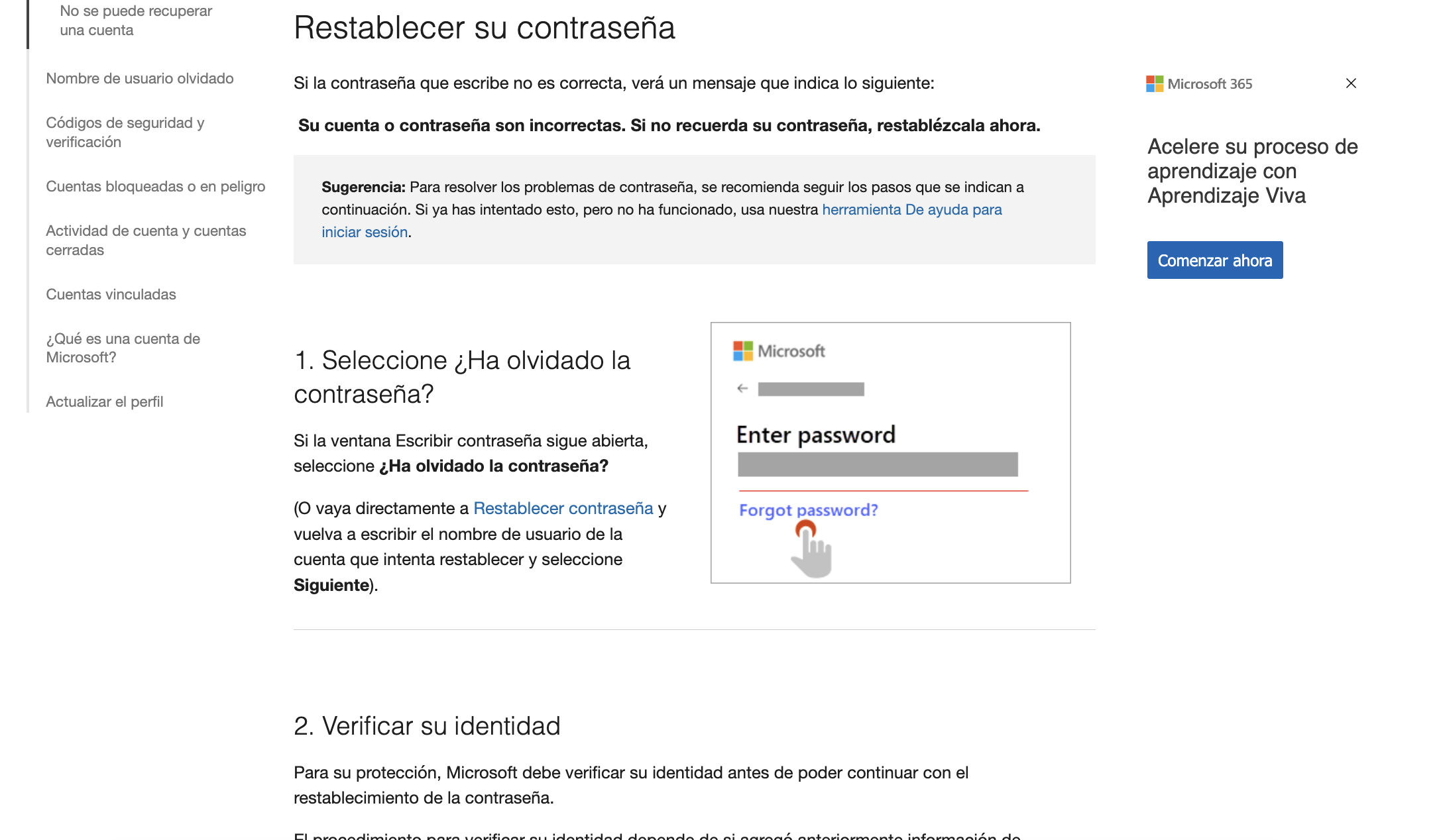The image size is (1441, 840).
Task: Open ¿Qué es una cuenta de Microsoft?
Action: (x=123, y=348)
